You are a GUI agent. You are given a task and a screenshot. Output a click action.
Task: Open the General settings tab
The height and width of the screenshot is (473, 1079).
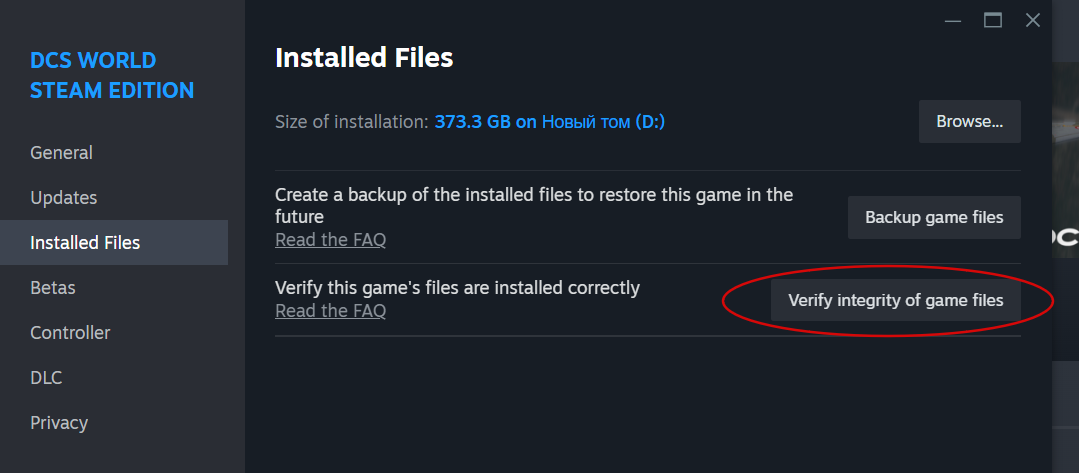(61, 153)
